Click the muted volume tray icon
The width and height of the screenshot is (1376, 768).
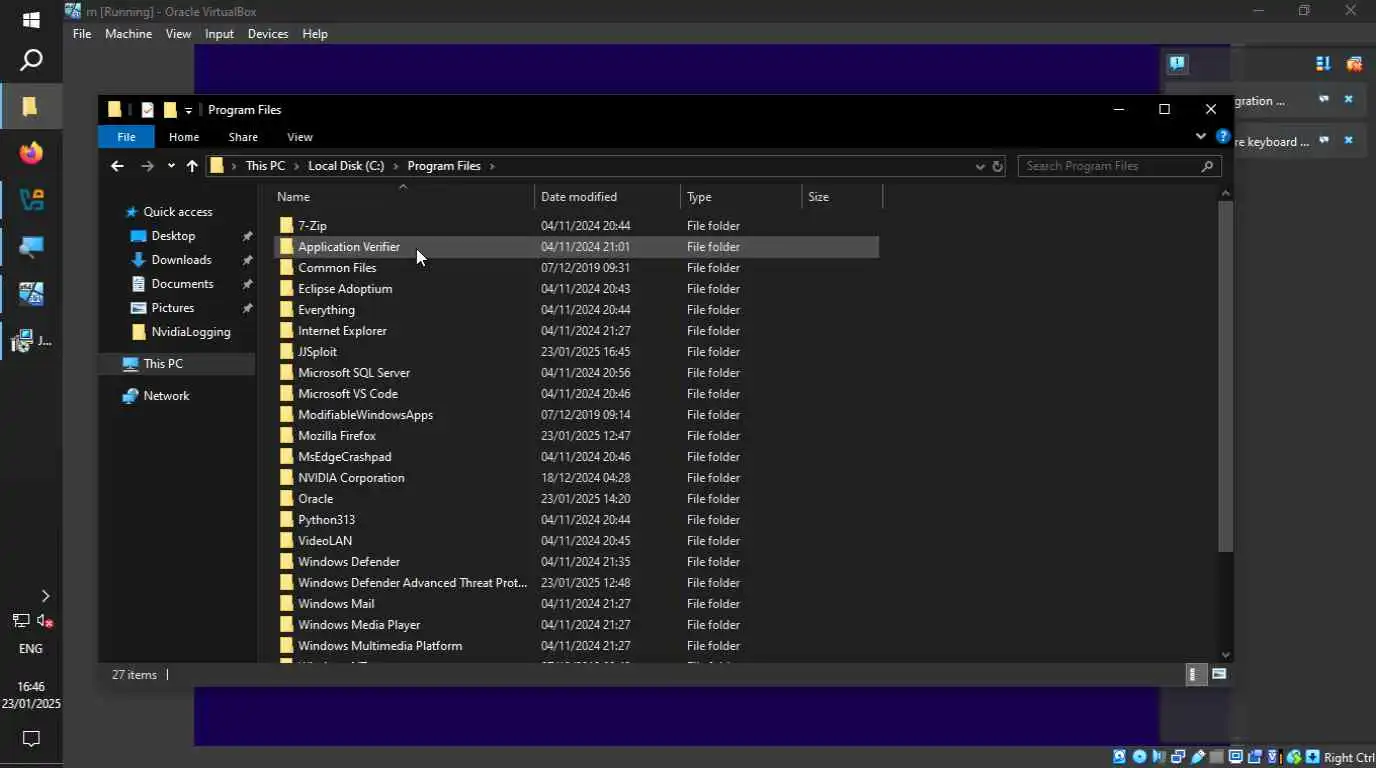[x=44, y=621]
